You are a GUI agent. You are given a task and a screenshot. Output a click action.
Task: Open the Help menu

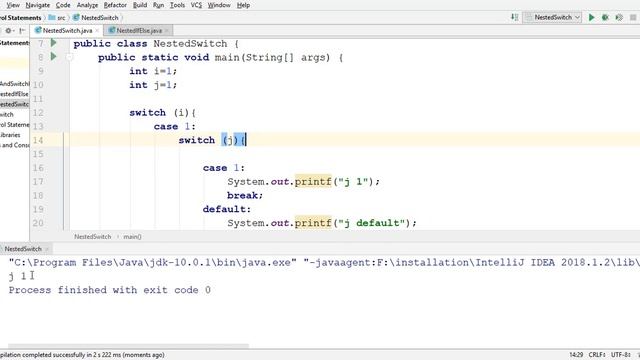coord(243,5)
